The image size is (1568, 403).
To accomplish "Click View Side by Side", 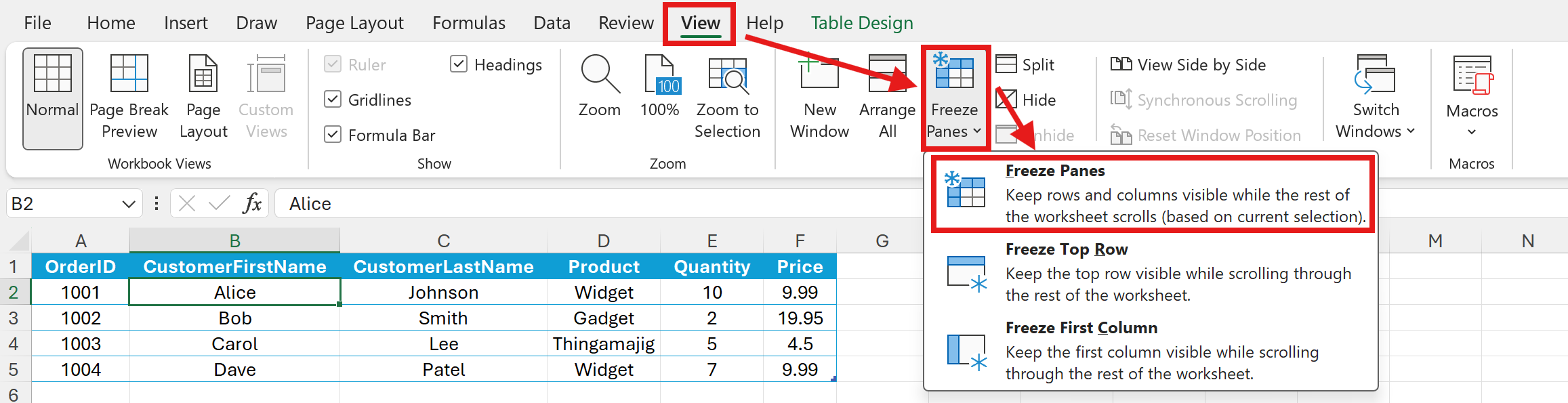I will click(x=1189, y=64).
